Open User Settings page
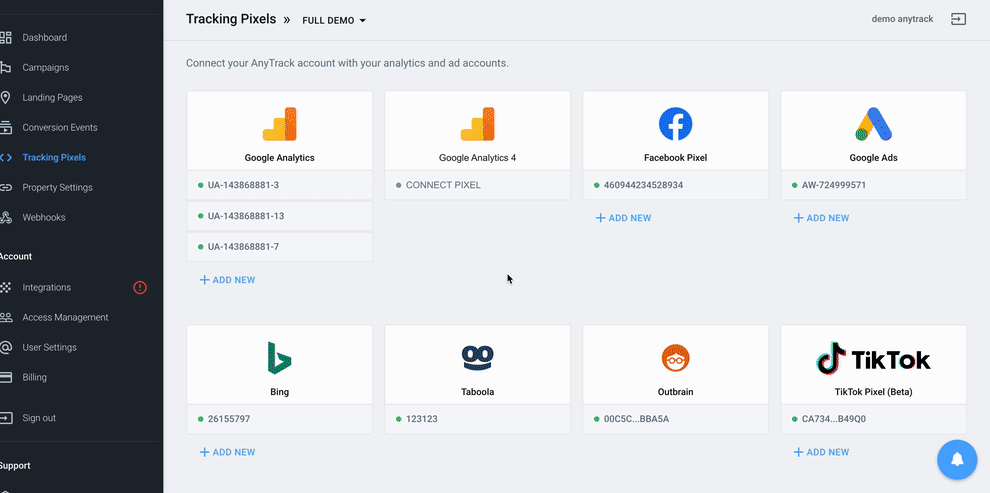Viewport: 990px width, 493px height. (x=50, y=347)
